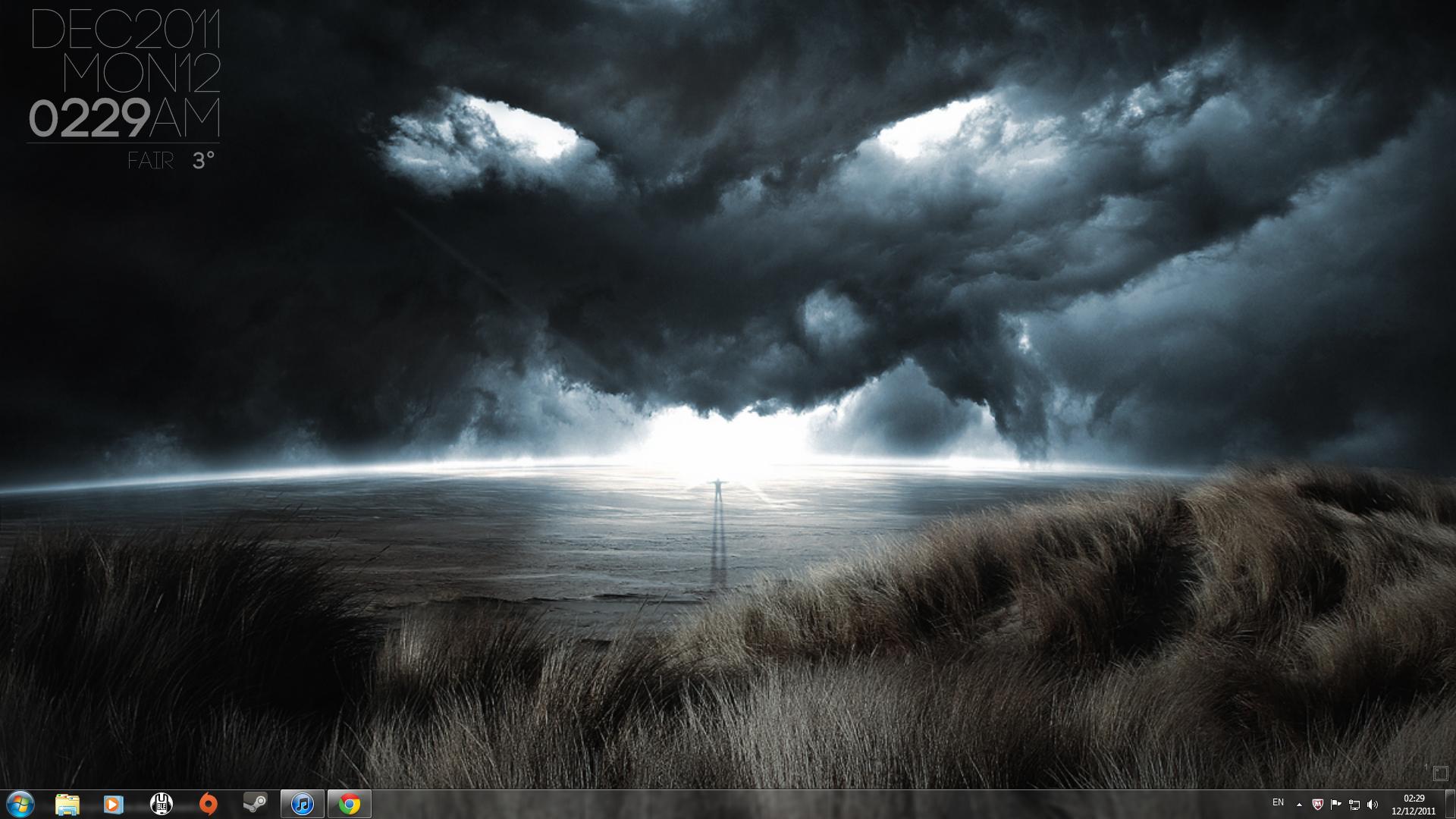The height and width of the screenshot is (819, 1456).
Task: Launch Origin from the taskbar
Action: point(208,804)
